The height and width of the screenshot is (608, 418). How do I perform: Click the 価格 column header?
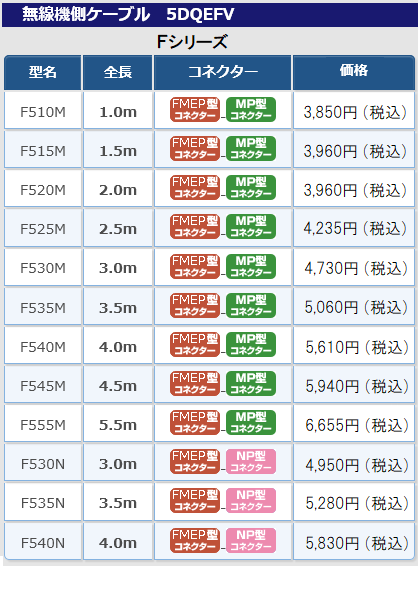click(354, 73)
